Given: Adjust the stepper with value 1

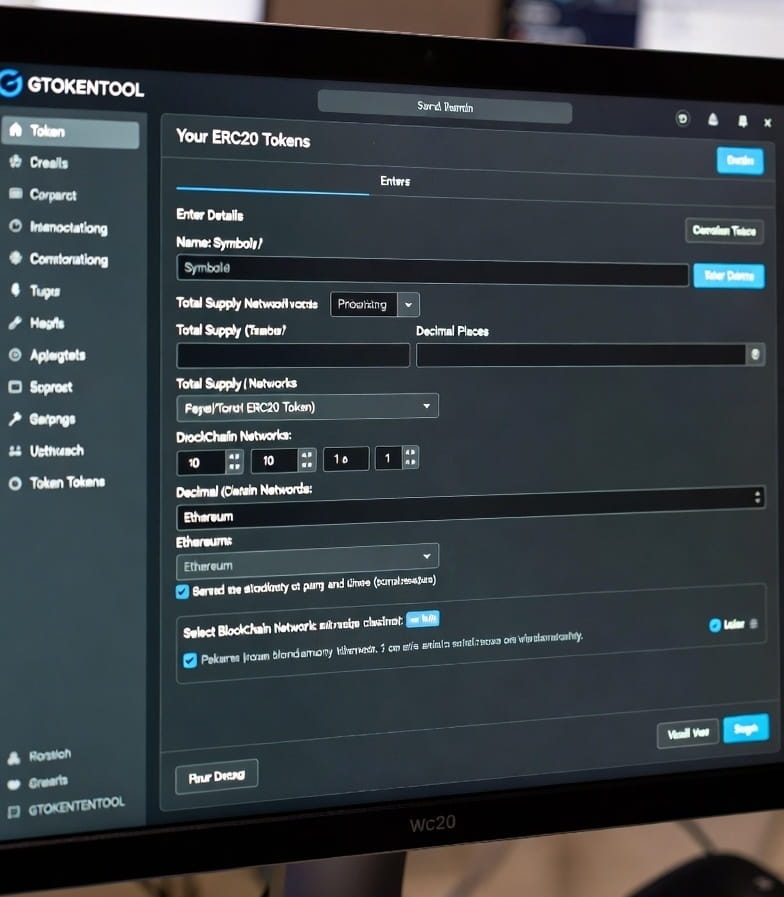Looking at the screenshot, I should tap(411, 457).
